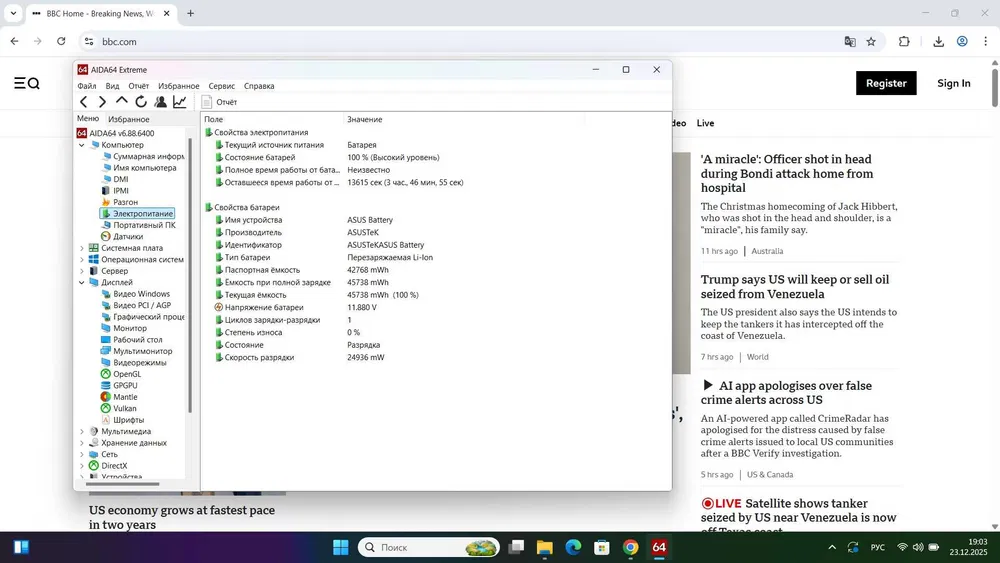Open the Избранное menu in menu bar
The height and width of the screenshot is (563, 1000).
click(x=179, y=86)
